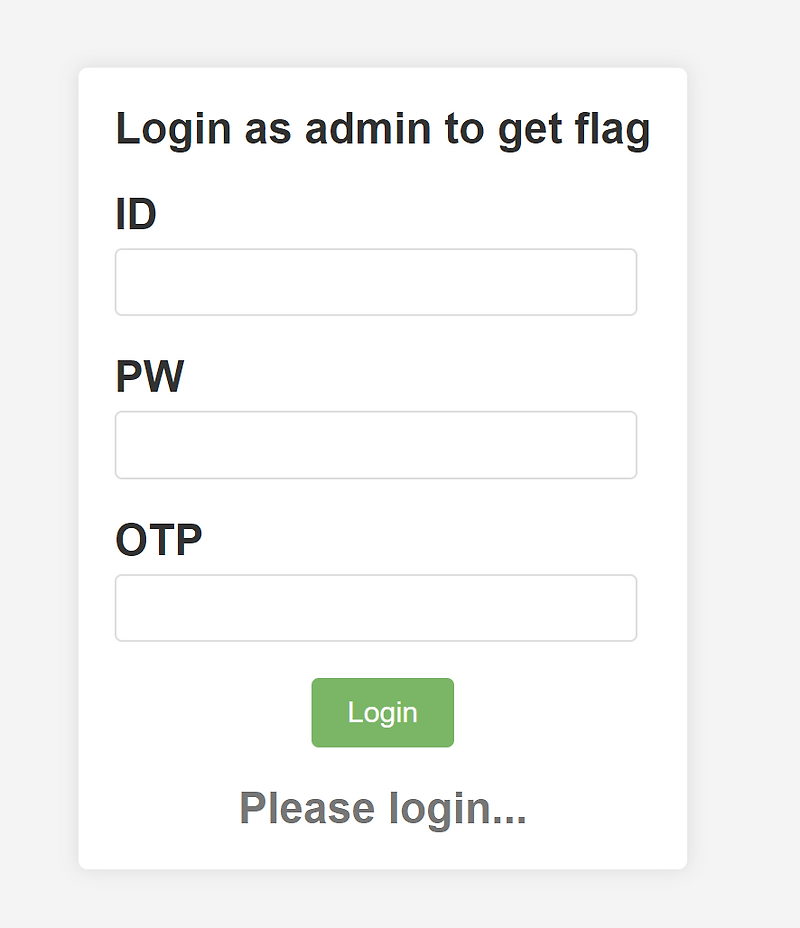Click the 'Login as admin to get flag' heading
This screenshot has width=800, height=928.
(x=384, y=128)
